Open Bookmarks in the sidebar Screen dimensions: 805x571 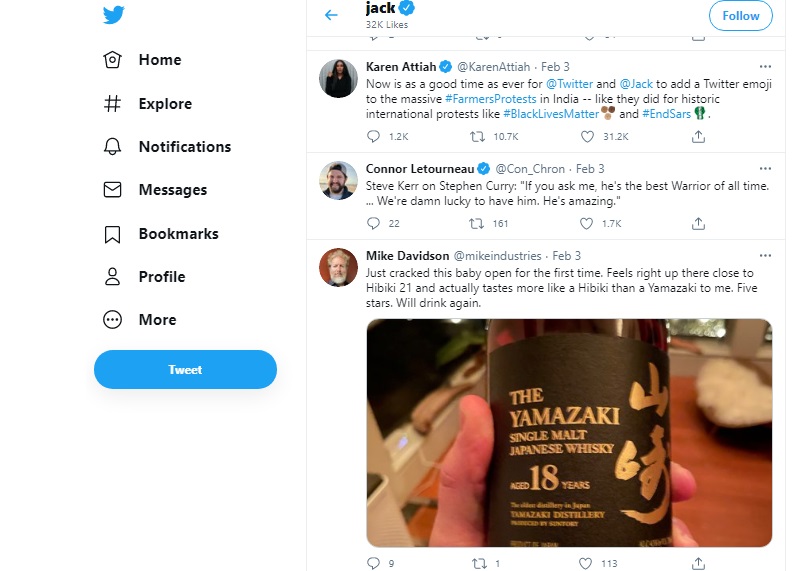click(161, 234)
